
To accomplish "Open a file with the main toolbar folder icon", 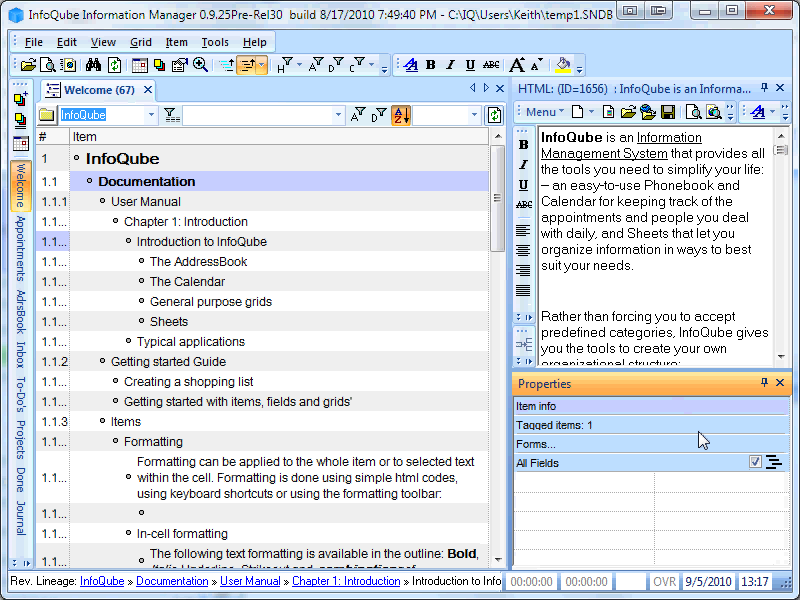I will click(x=28, y=65).
